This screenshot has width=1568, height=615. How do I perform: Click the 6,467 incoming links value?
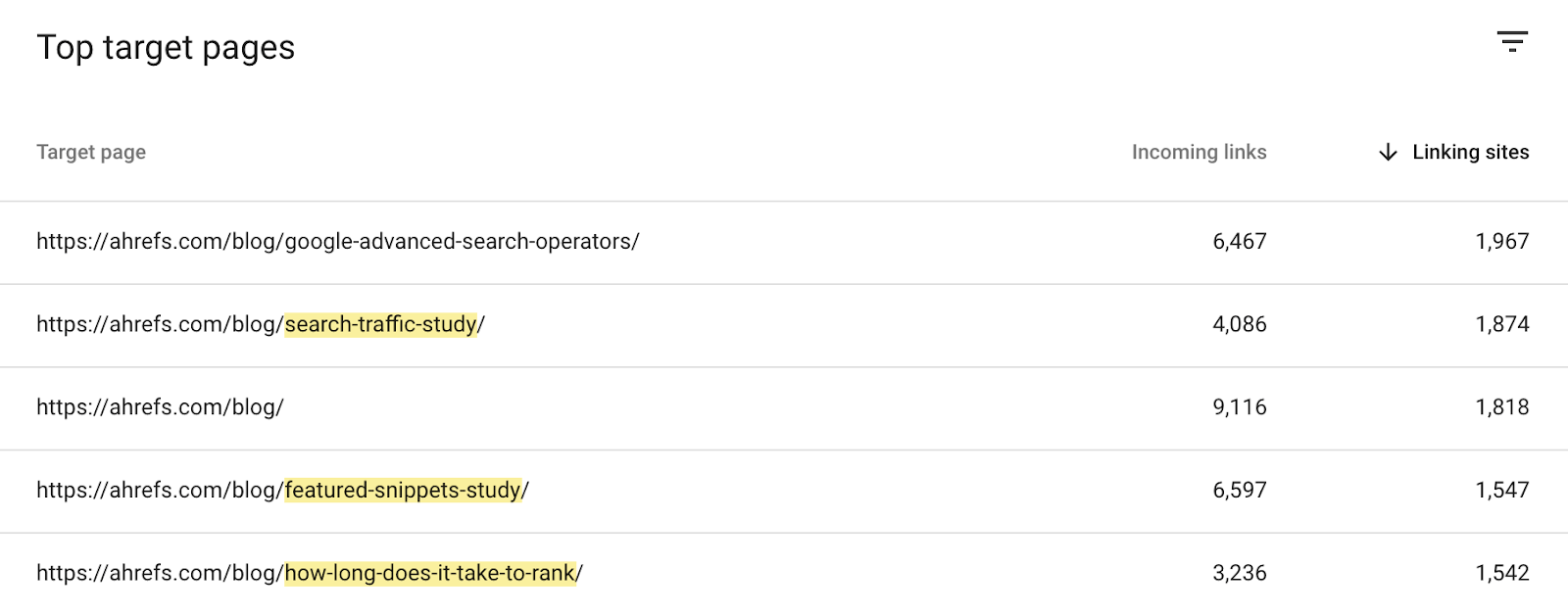pos(1239,242)
